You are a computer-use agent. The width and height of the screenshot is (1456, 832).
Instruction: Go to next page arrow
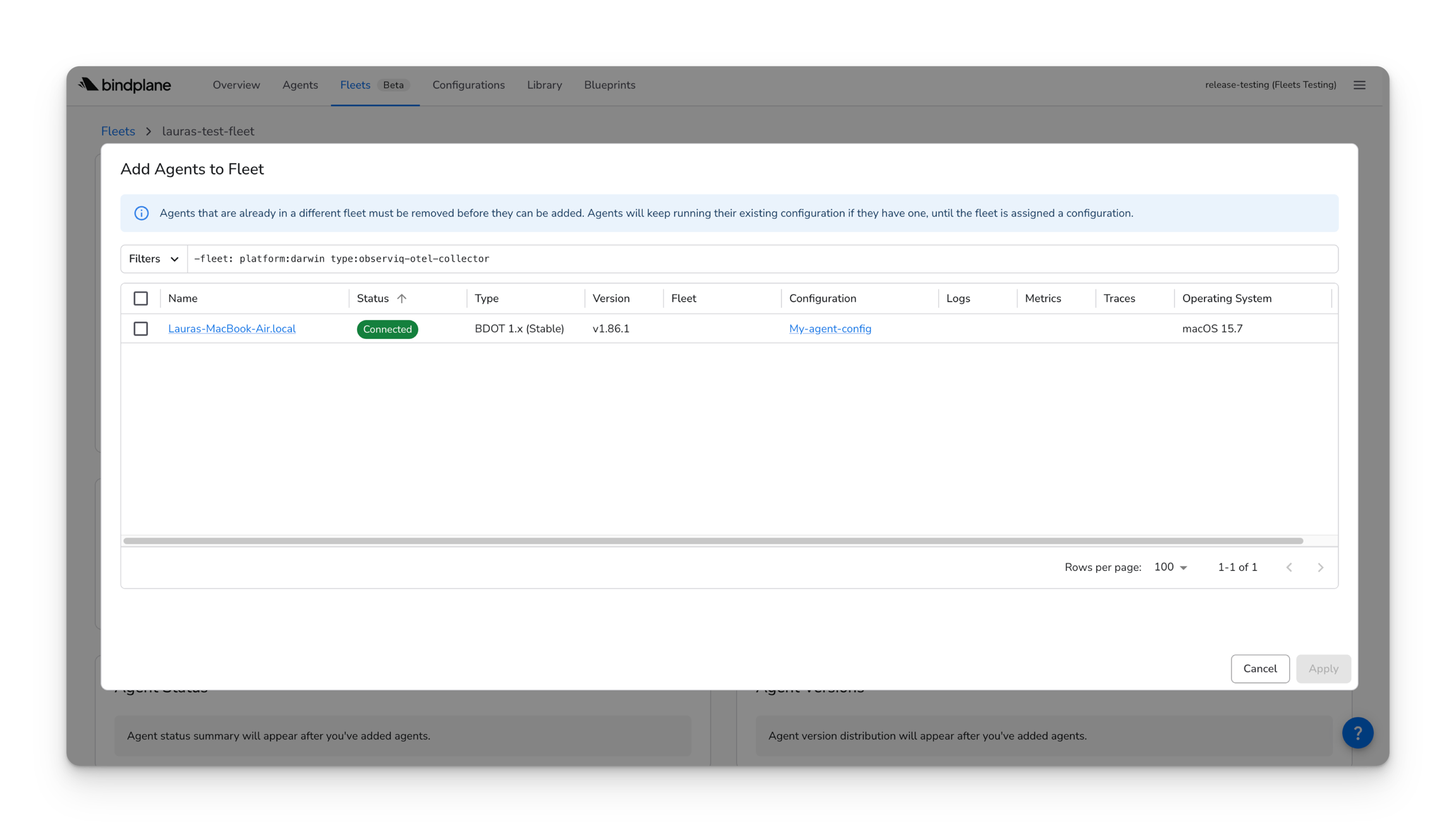click(1320, 568)
